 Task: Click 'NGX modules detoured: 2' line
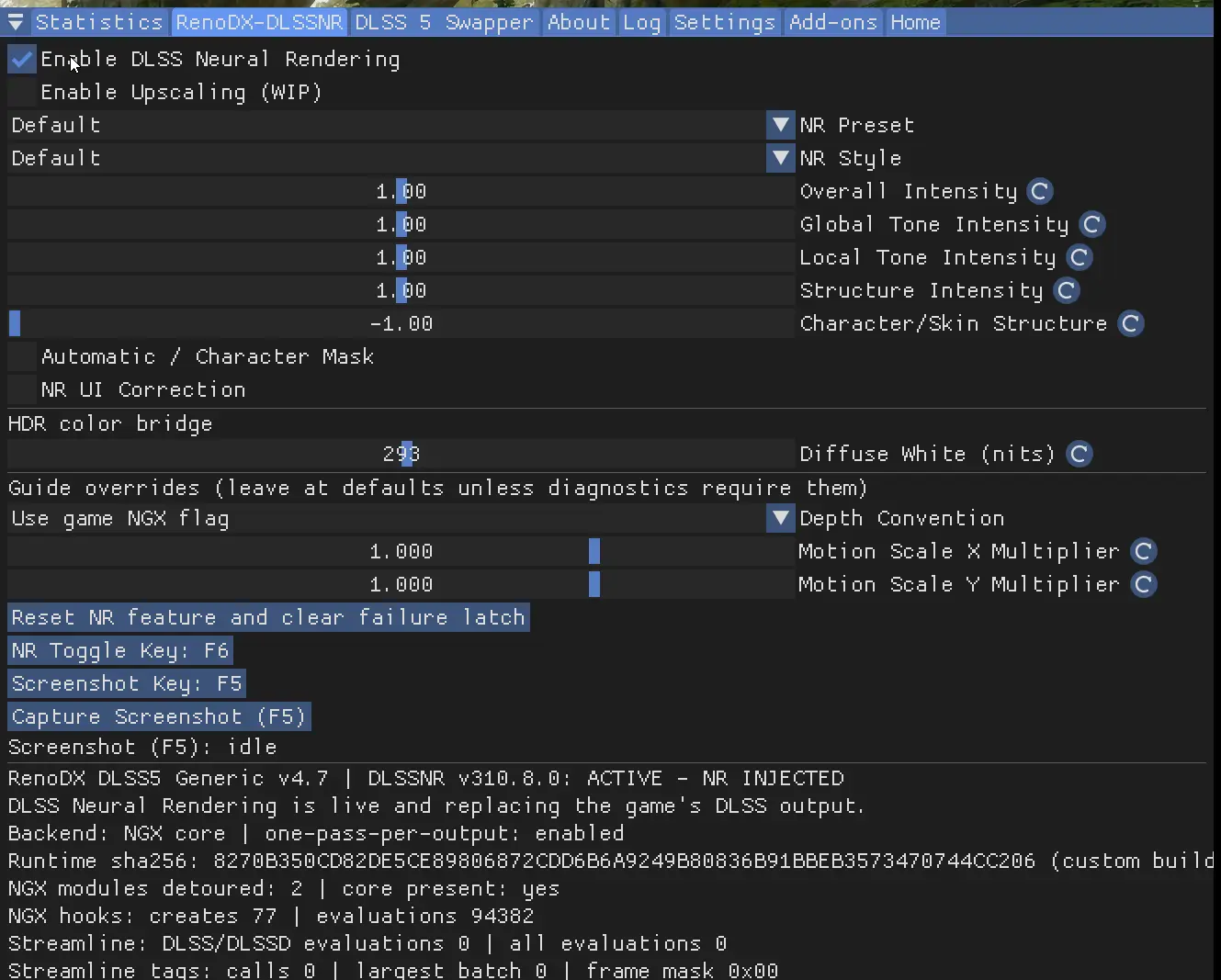284,888
